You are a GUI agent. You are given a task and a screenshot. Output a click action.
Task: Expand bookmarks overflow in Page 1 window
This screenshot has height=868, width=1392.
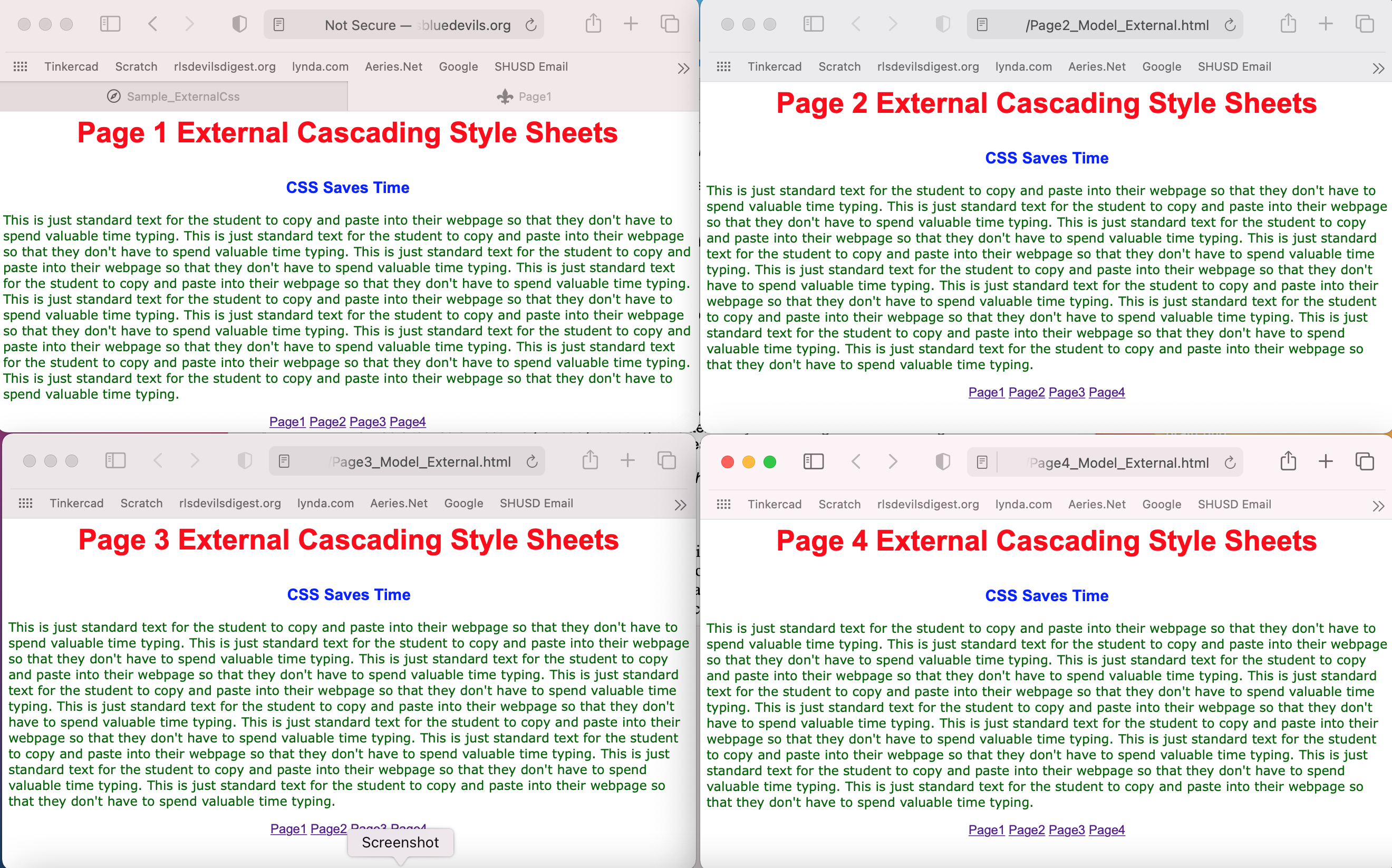pyautogui.click(x=683, y=69)
